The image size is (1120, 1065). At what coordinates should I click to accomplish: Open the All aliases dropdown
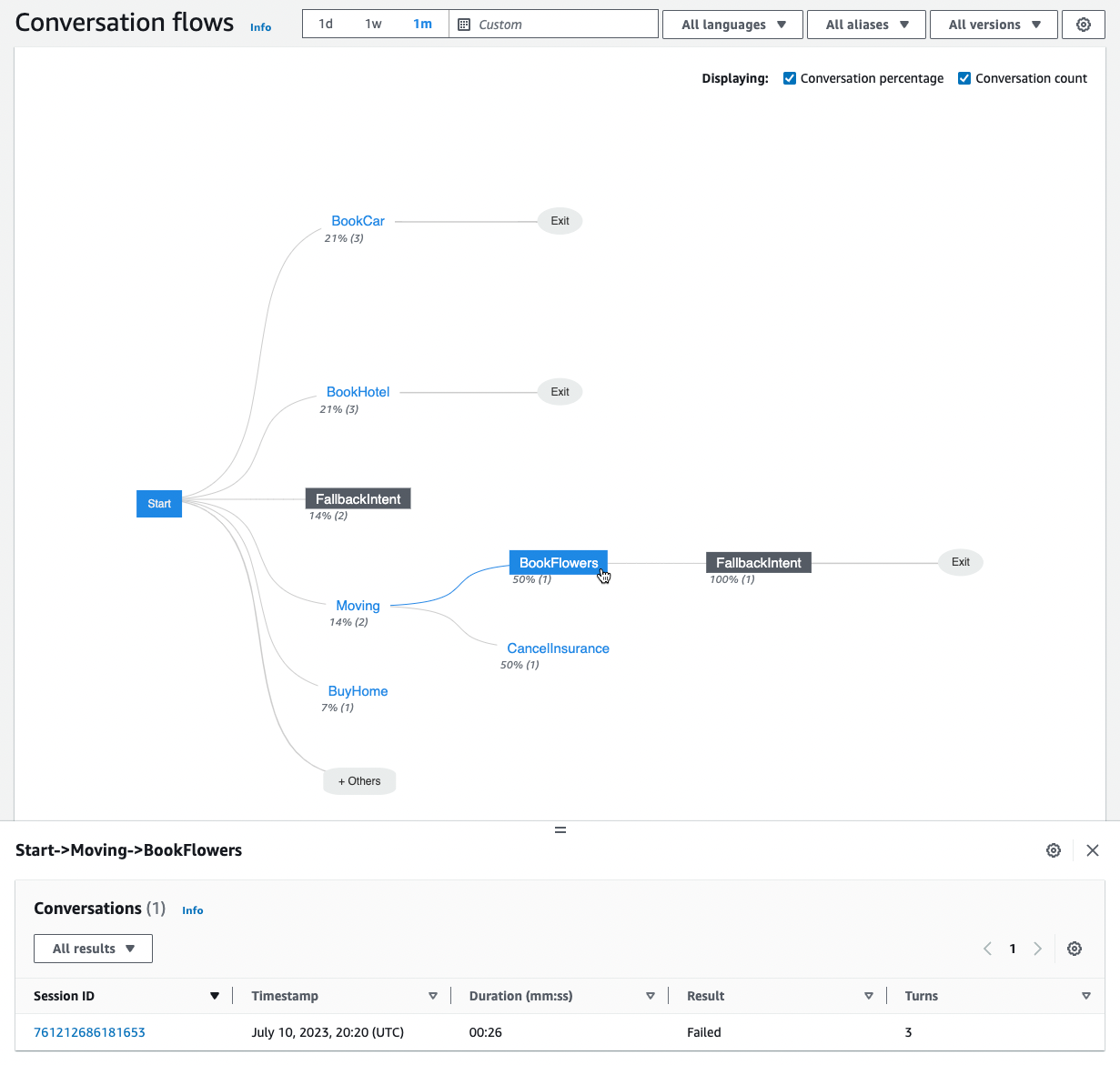click(866, 25)
